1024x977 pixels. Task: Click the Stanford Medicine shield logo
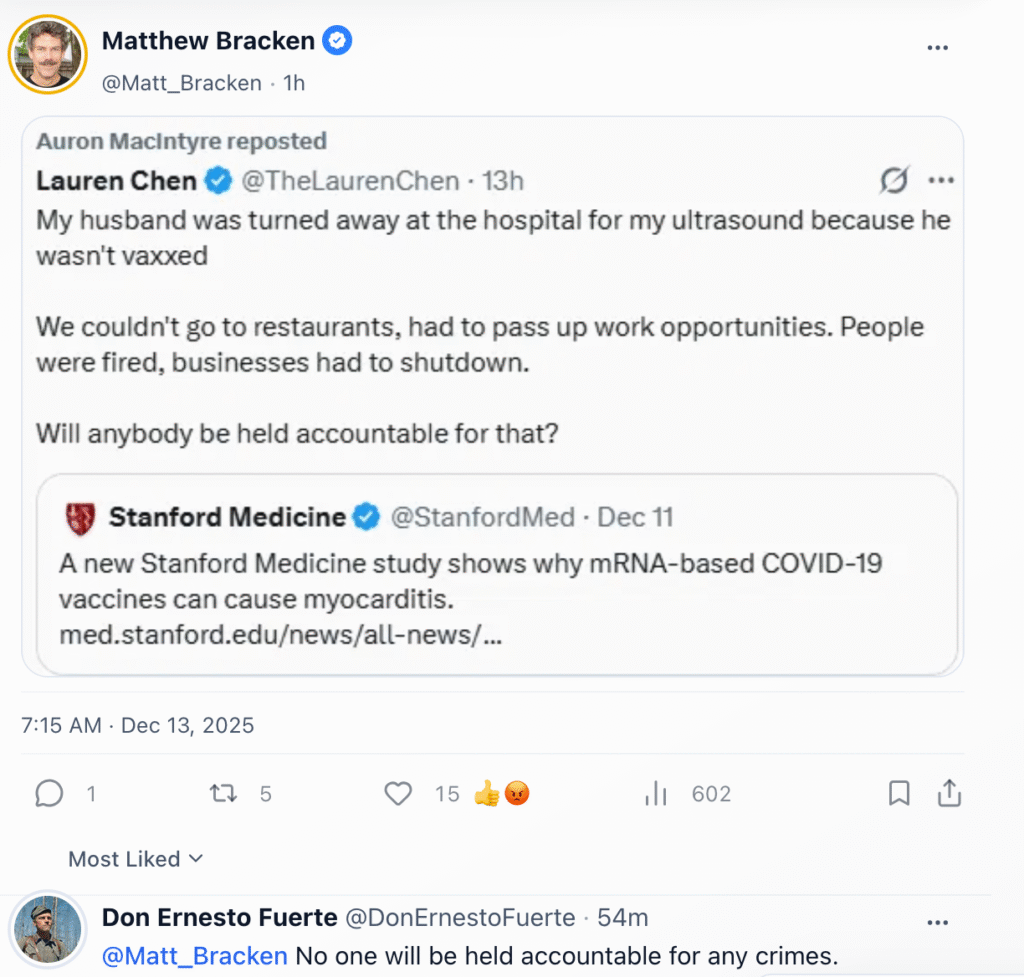79,518
